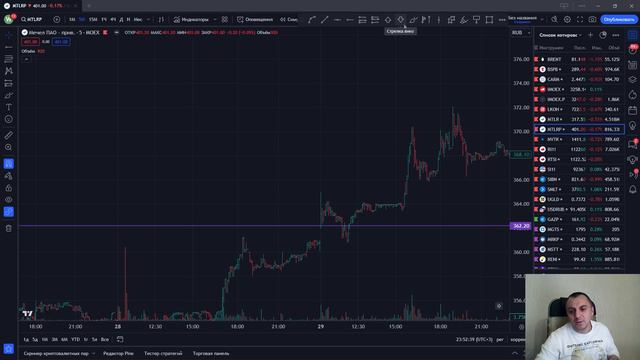Open notifications bell icon in right sidebar
Image resolution: width=640 pixels, height=360 pixels.
(x=632, y=189)
